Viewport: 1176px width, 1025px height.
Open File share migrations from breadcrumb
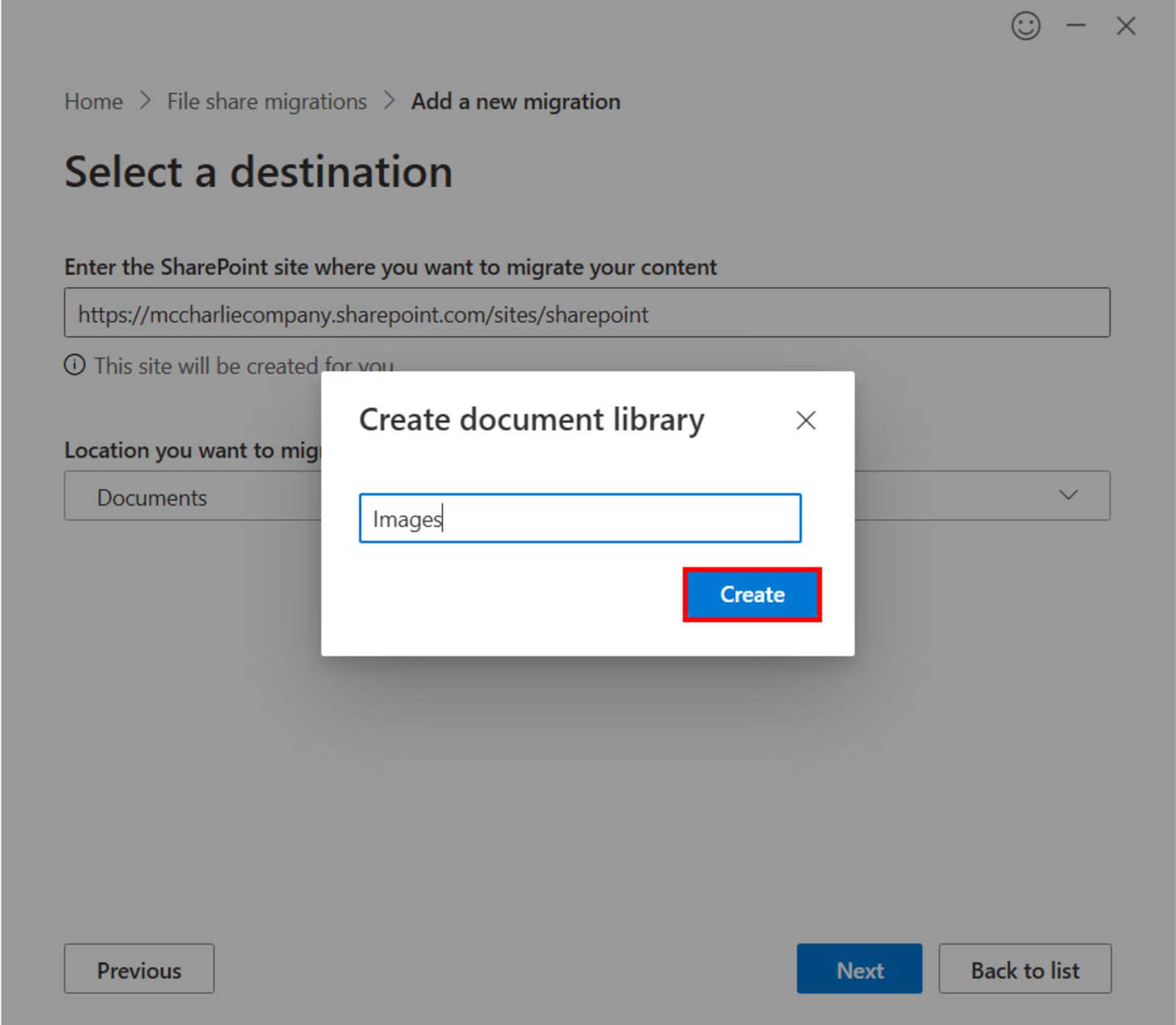click(266, 101)
